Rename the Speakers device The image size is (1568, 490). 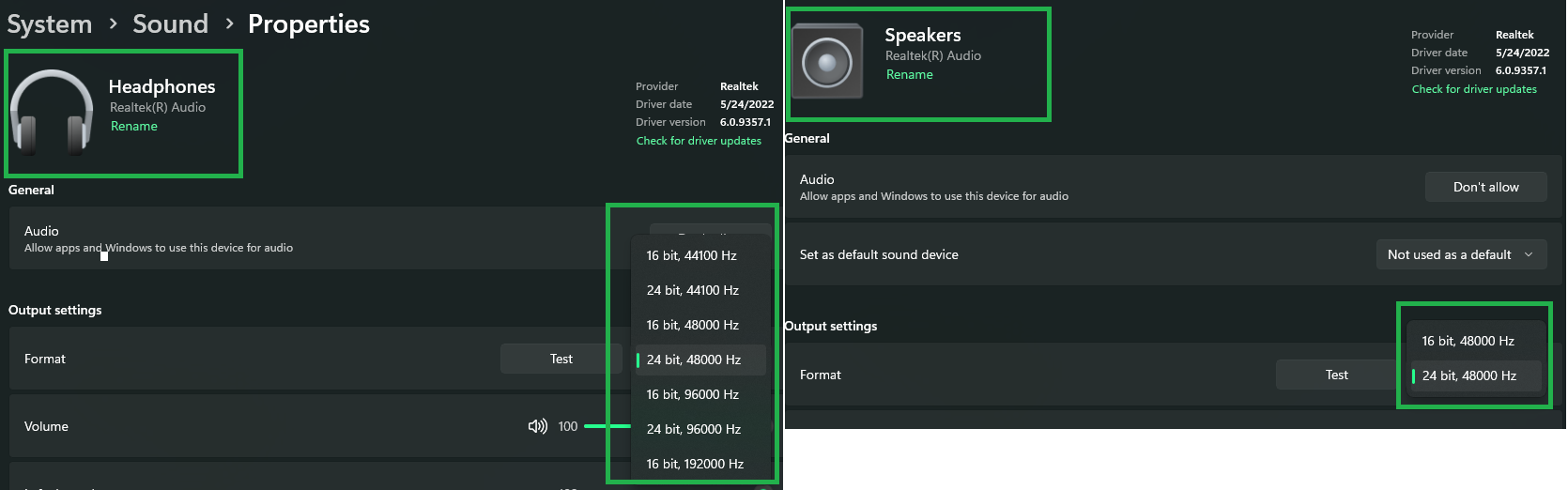(910, 74)
